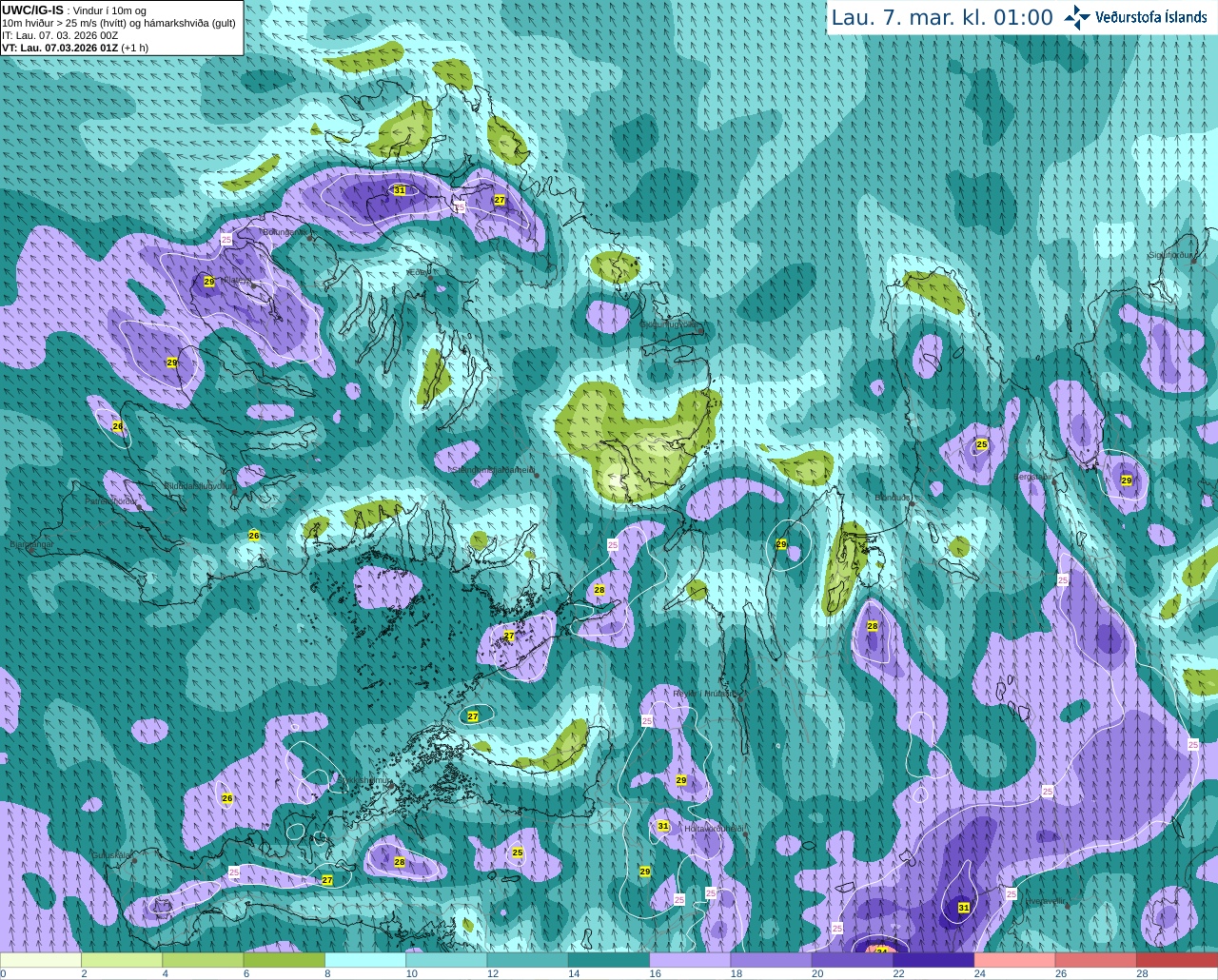Click the 29 gust marker east of Bergsstaðir
The width and height of the screenshot is (1218, 980).
click(1127, 480)
